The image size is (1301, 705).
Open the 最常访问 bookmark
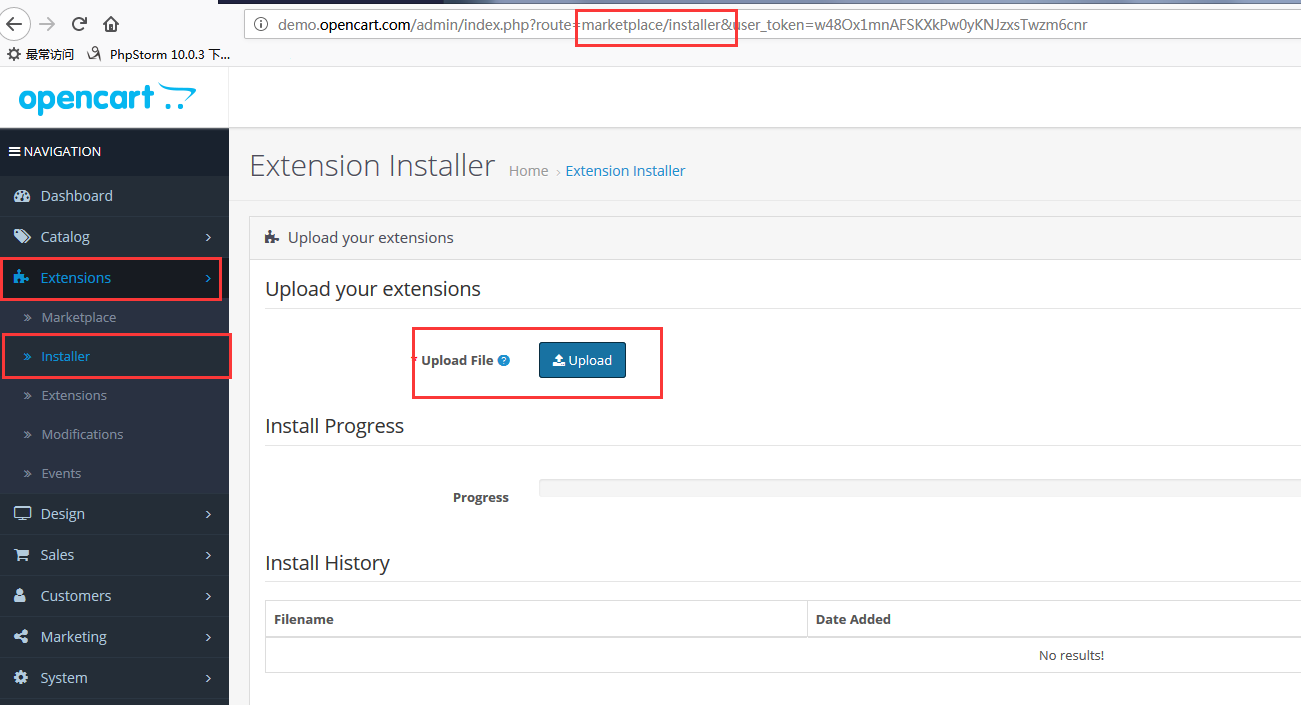(41, 54)
